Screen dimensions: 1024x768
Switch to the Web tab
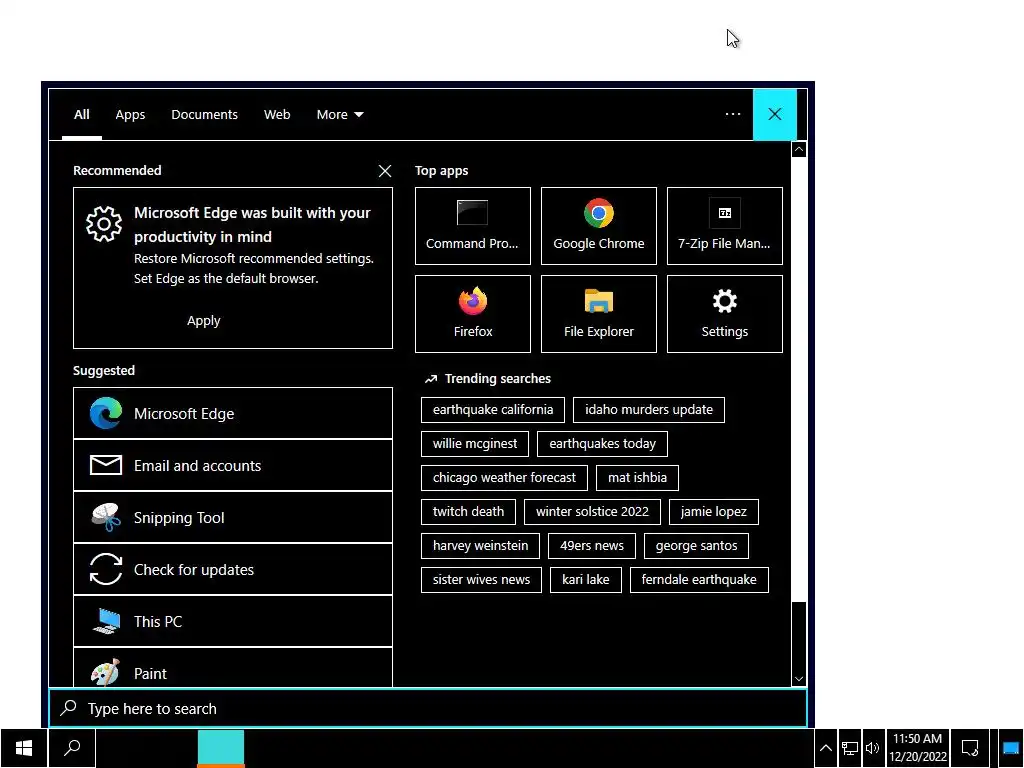pos(277,115)
